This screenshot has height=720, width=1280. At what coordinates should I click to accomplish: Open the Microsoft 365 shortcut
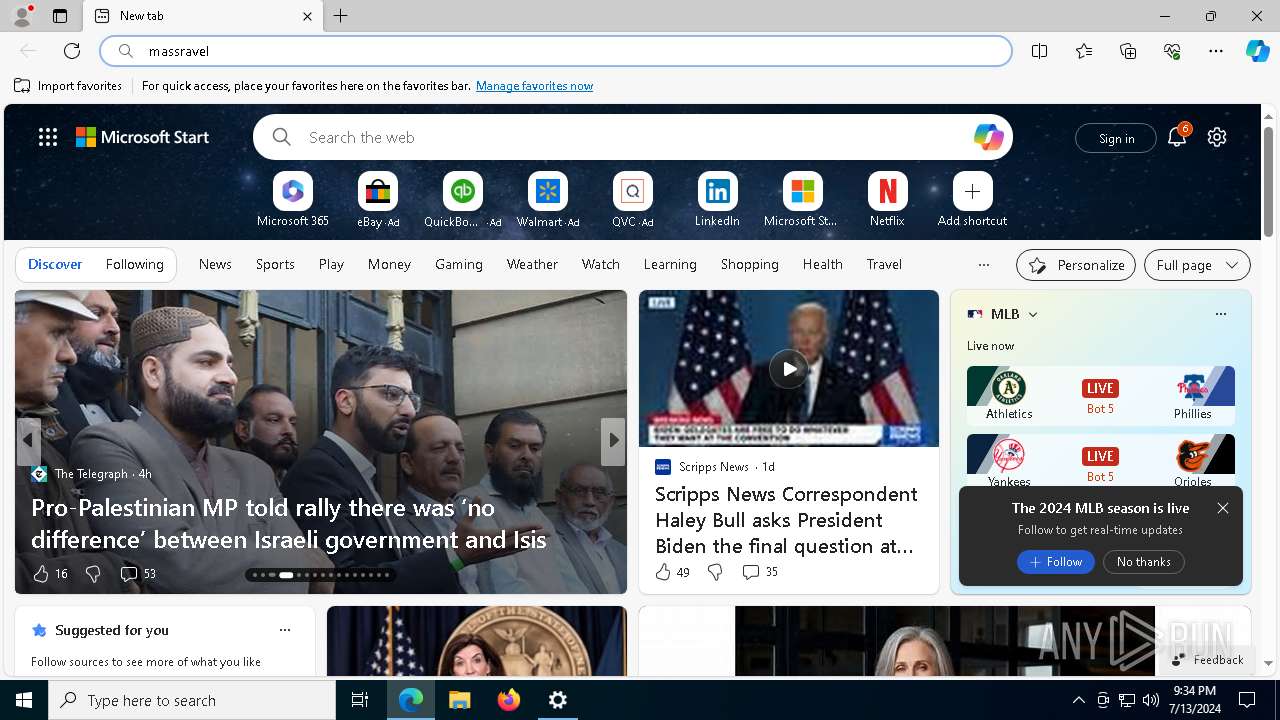pos(292,200)
